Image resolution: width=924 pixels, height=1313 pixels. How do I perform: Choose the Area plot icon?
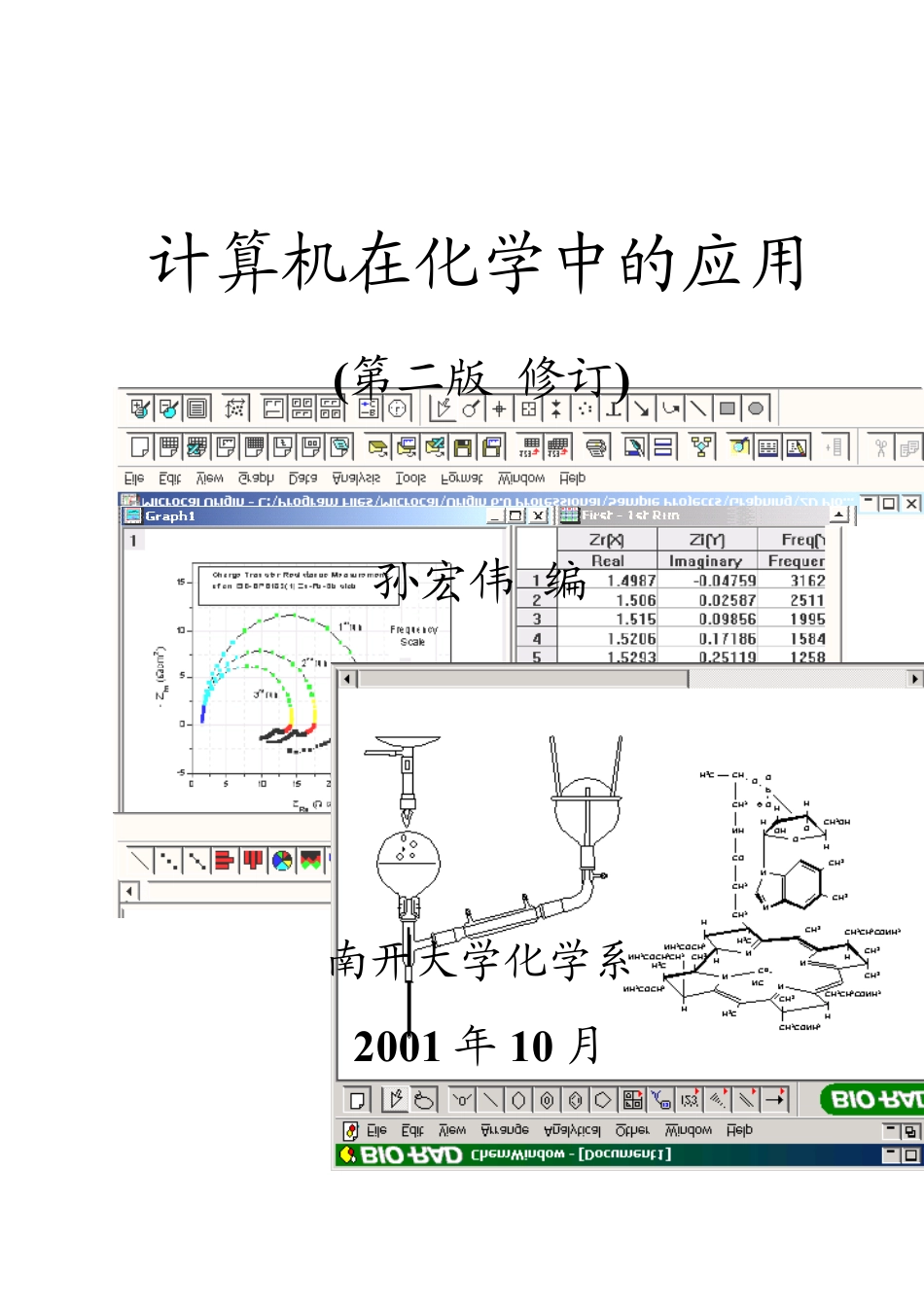(x=310, y=860)
